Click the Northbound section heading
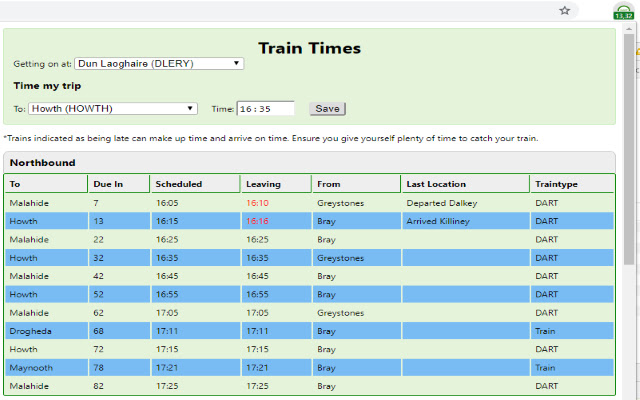Image resolution: width=640 pixels, height=400 pixels. [x=43, y=163]
